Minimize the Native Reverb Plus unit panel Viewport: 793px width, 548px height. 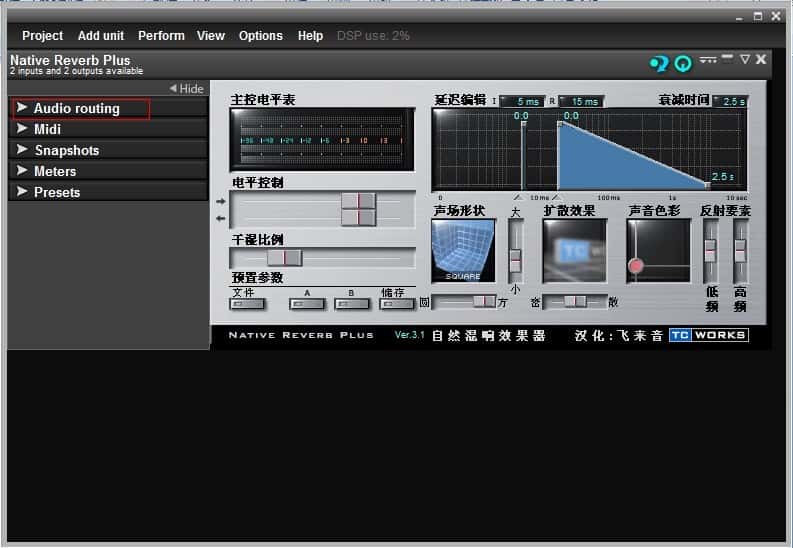point(727,58)
